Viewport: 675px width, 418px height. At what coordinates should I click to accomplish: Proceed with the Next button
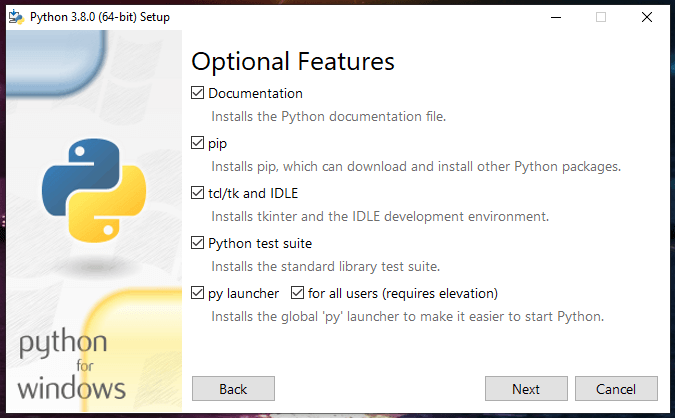click(526, 389)
